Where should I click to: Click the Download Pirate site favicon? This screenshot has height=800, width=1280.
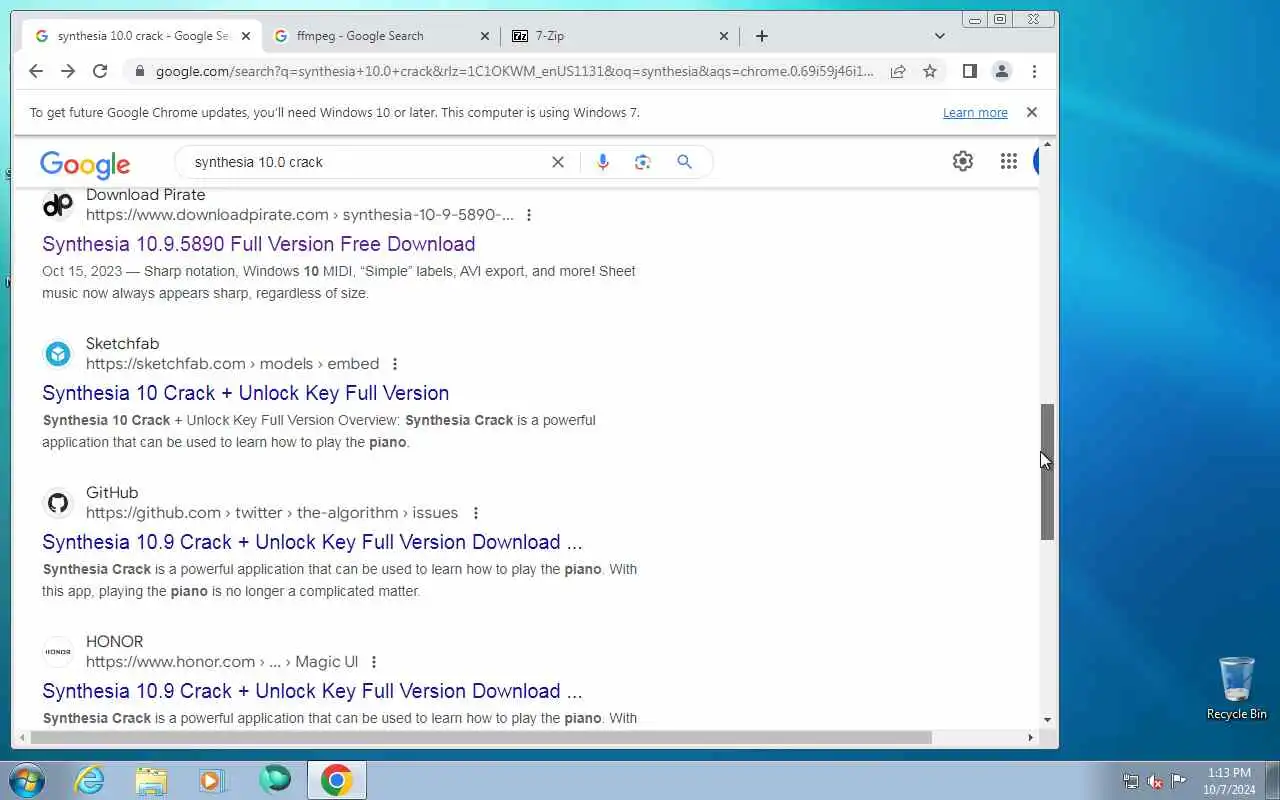[x=58, y=205]
